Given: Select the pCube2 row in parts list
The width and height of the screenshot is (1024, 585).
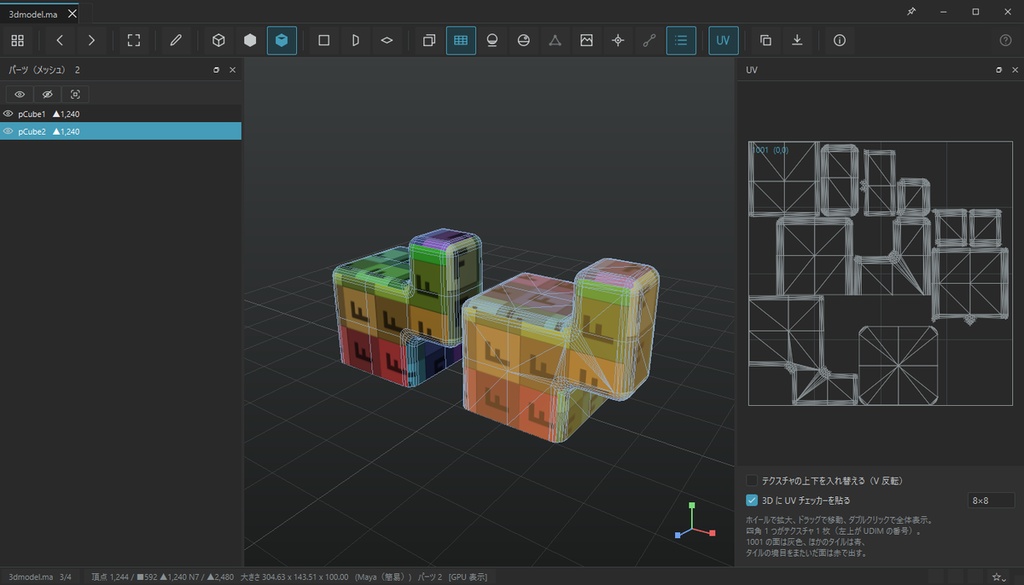Looking at the screenshot, I should [x=121, y=131].
